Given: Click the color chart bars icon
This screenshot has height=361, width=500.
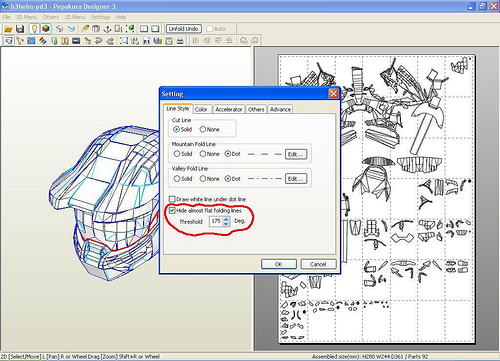Looking at the screenshot, I should click(x=158, y=41).
